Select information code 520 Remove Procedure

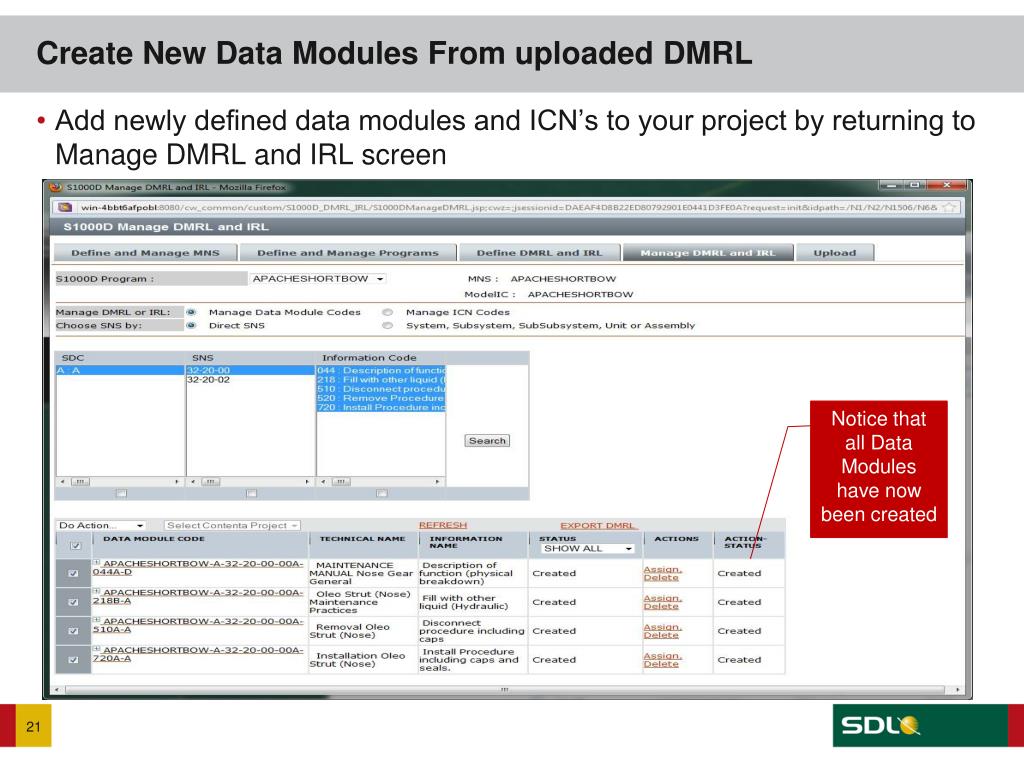click(x=381, y=398)
